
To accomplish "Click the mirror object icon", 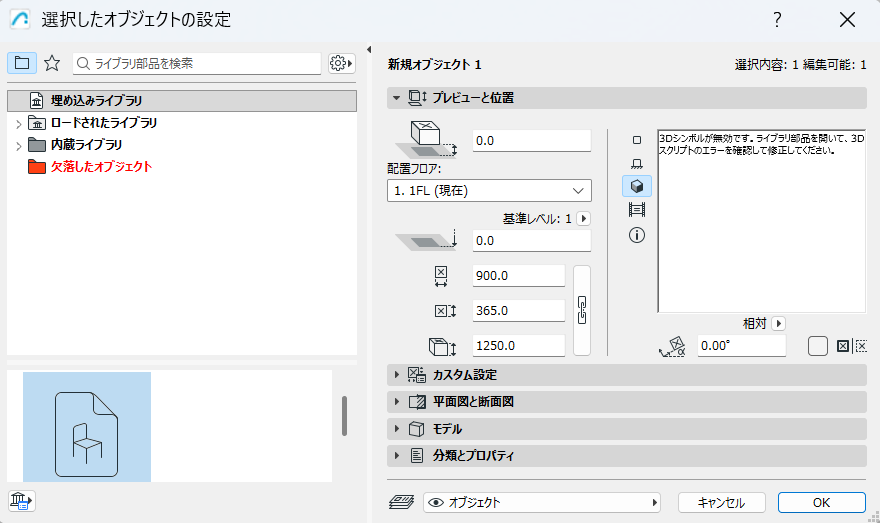I will 851,346.
